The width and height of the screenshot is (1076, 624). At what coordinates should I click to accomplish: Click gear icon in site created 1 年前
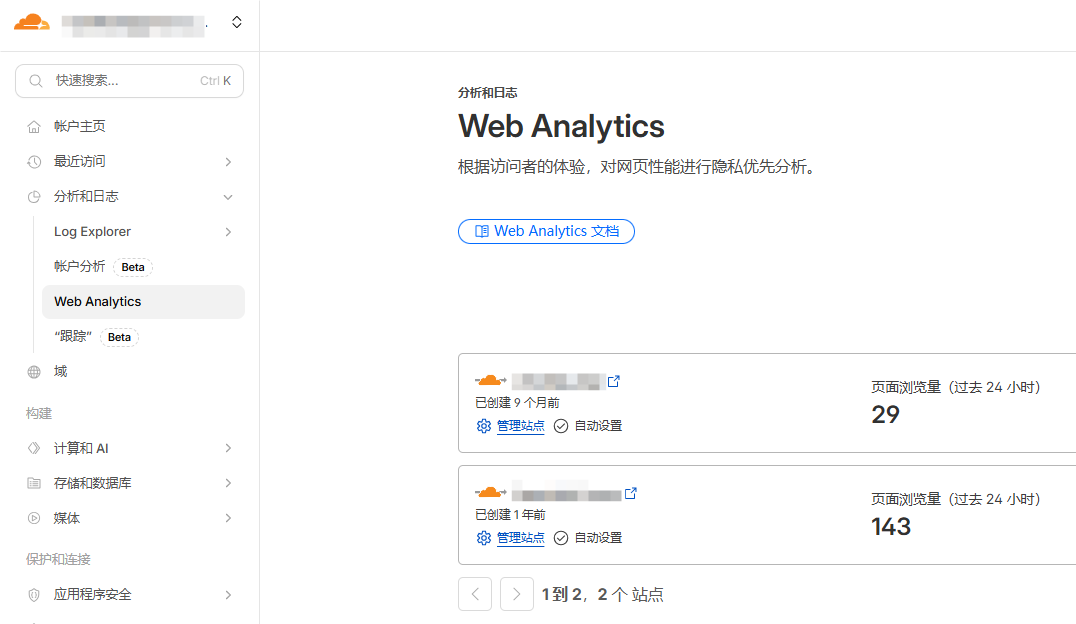[484, 538]
